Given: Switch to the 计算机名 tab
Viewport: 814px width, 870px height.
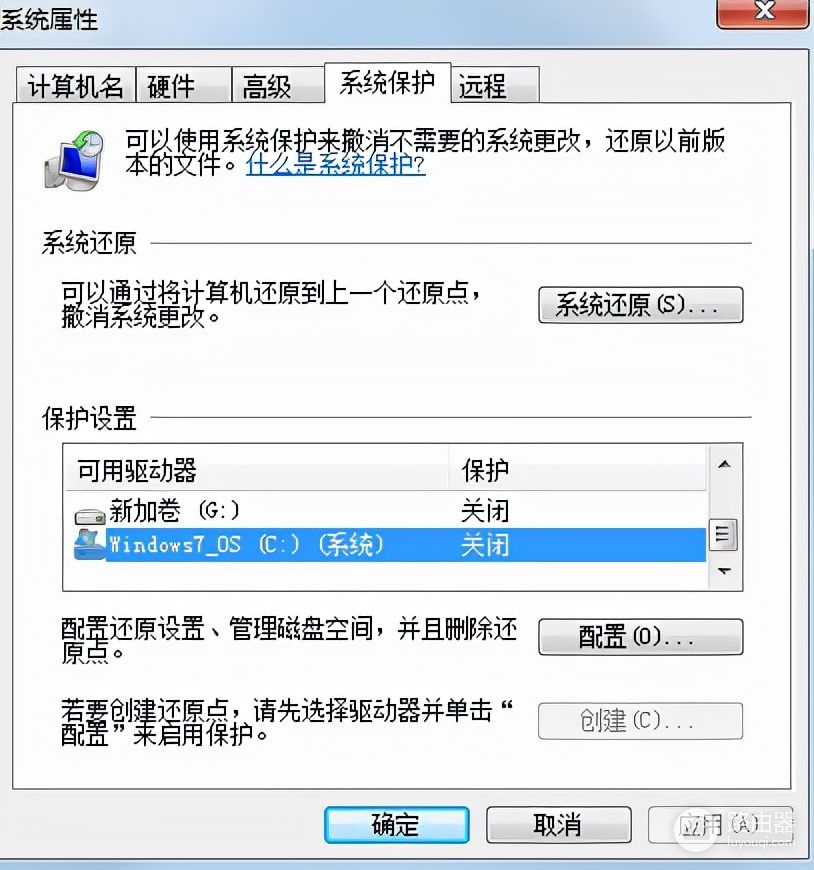Looking at the screenshot, I should (75, 86).
